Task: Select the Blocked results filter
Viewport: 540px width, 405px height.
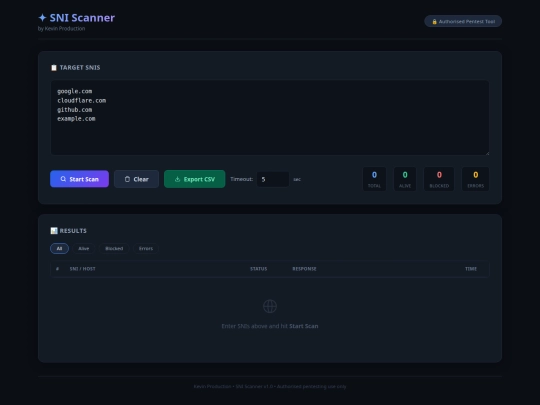Action: pos(114,248)
